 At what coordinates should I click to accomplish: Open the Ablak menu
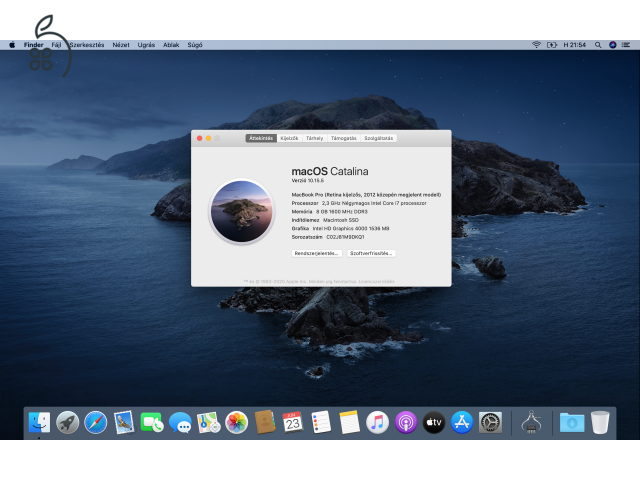pos(171,45)
